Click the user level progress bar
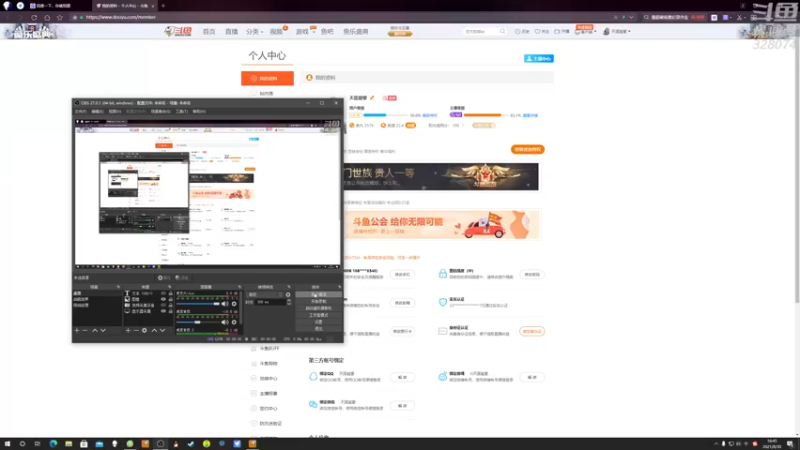Screen dimensions: 800x450 (x=386, y=115)
